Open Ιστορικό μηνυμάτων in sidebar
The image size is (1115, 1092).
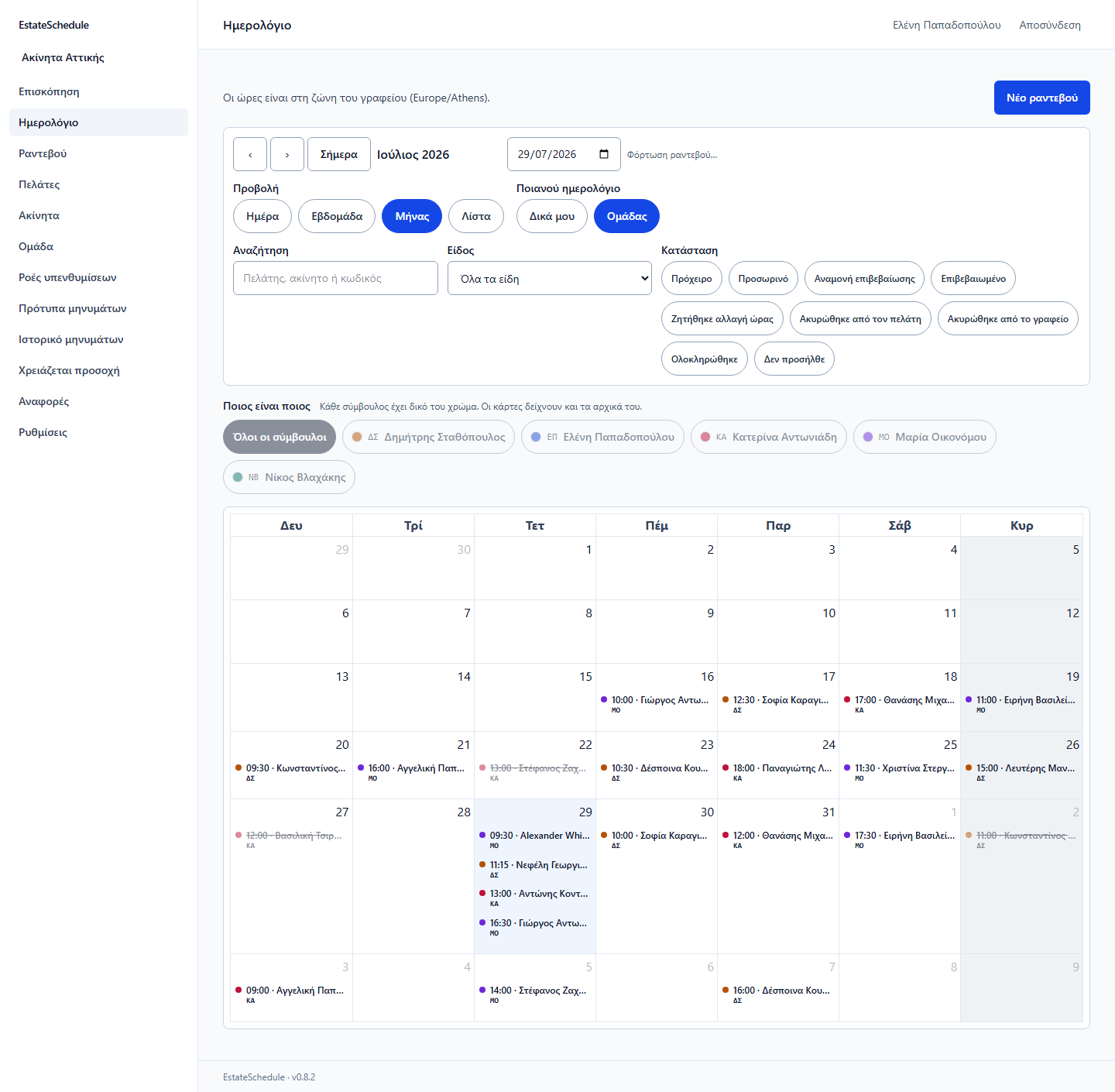coord(98,339)
